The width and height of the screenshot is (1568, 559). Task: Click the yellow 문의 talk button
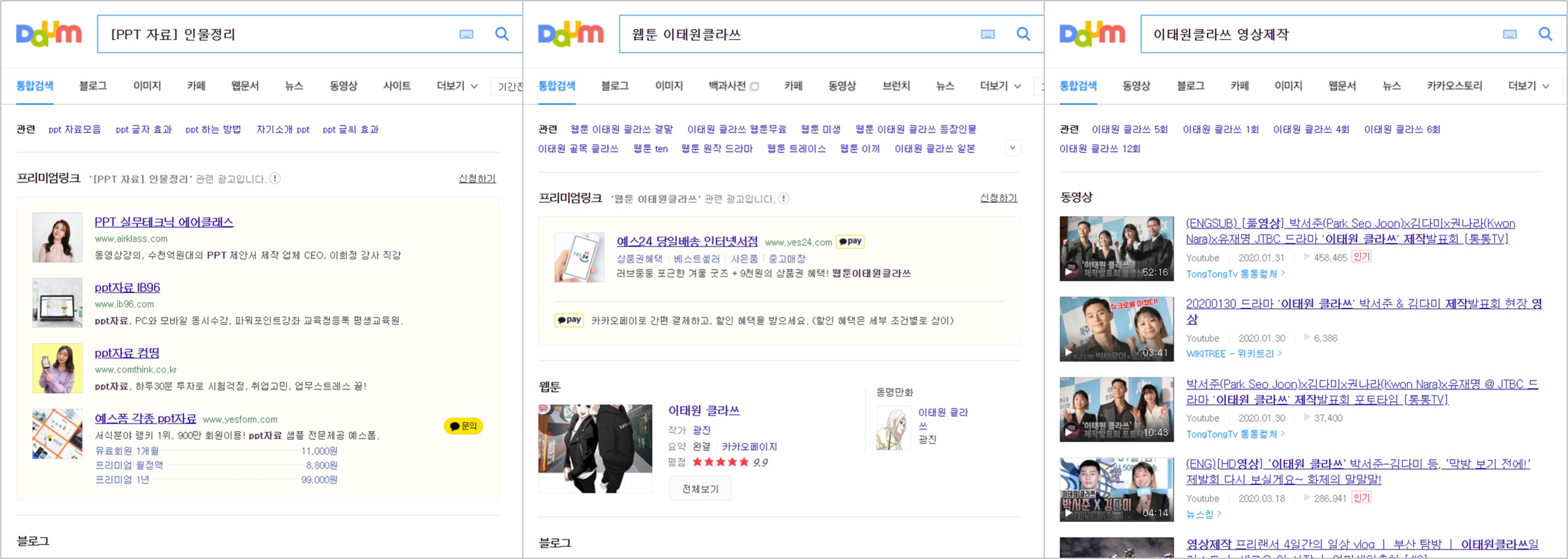pyautogui.click(x=463, y=426)
